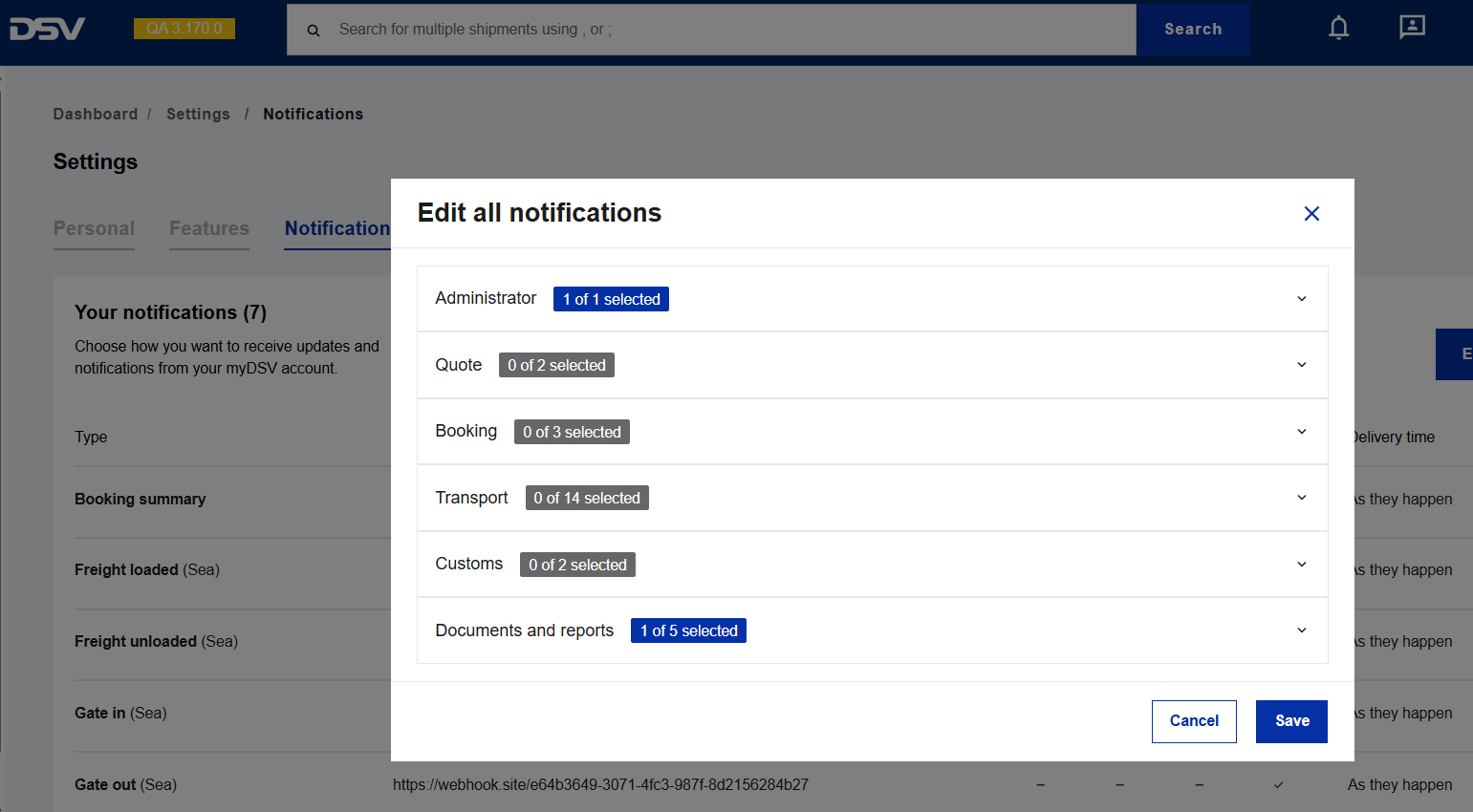Switch to the Personal settings tab
The height and width of the screenshot is (812, 1473).
click(94, 229)
